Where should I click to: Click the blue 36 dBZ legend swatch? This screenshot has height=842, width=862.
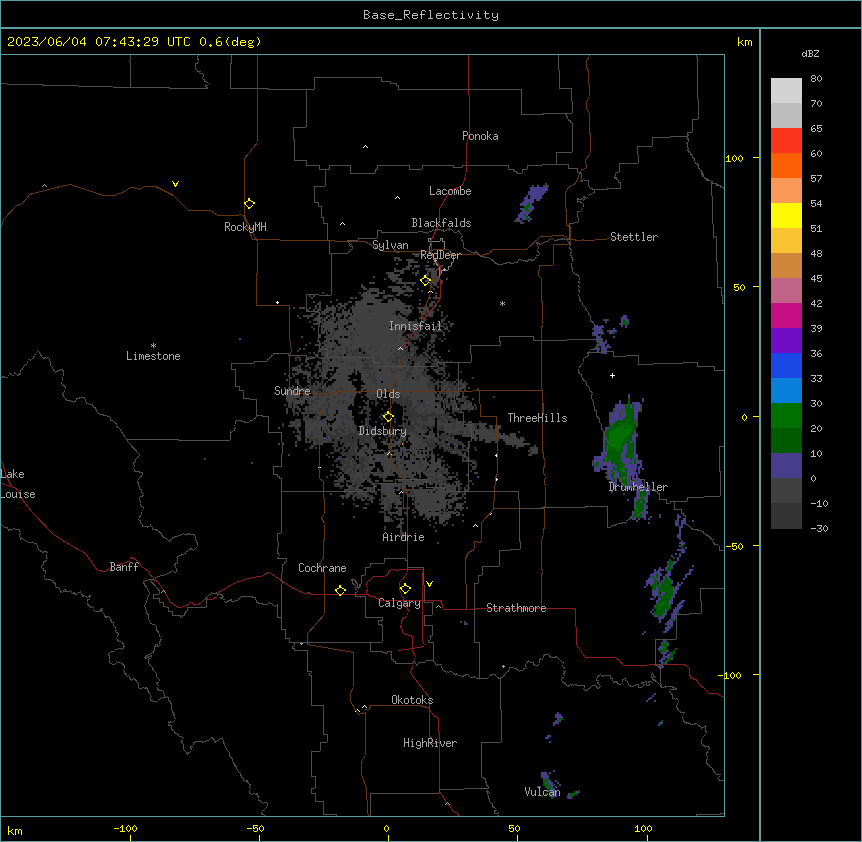786,365
